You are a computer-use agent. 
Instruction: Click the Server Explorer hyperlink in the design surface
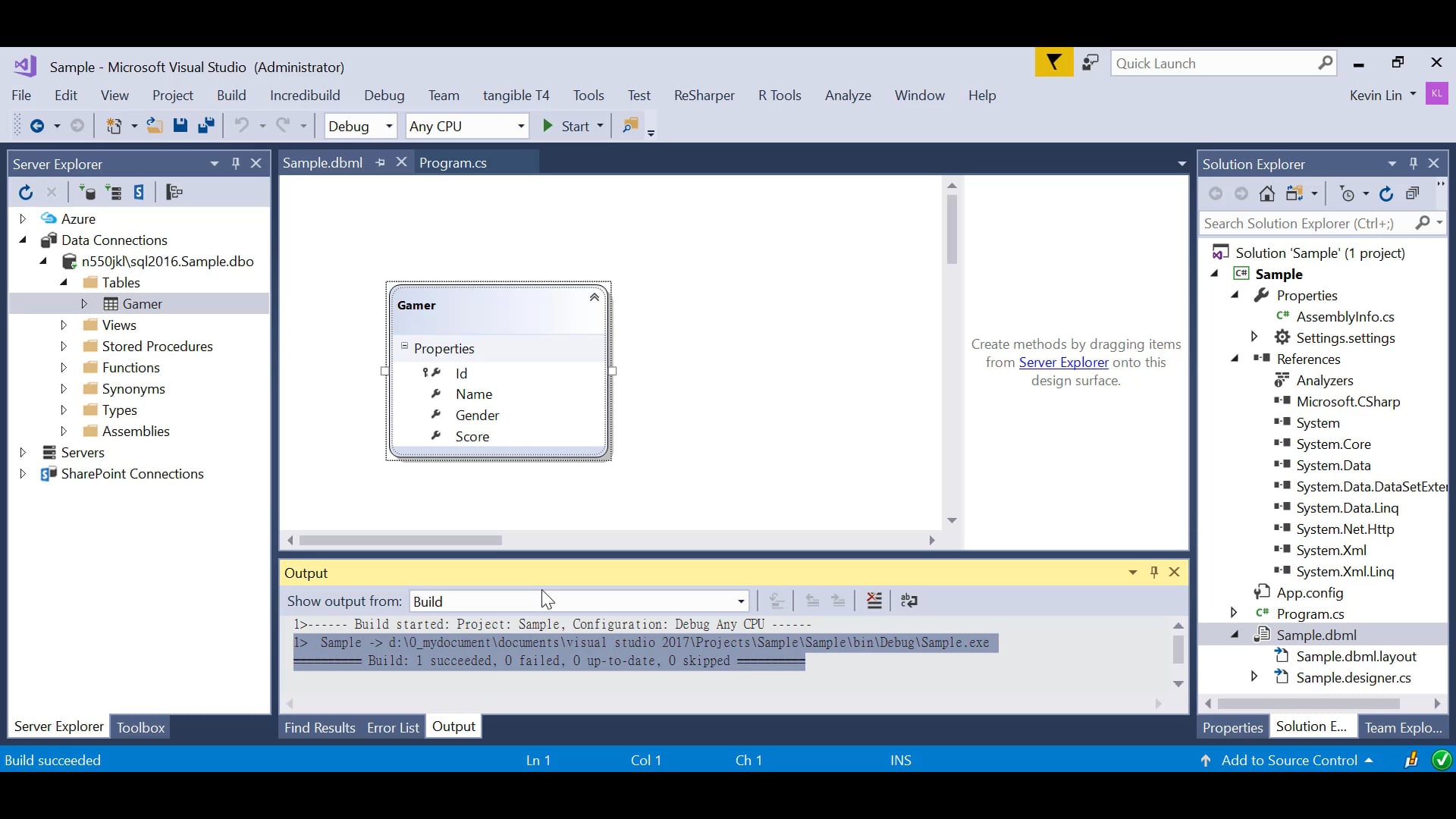click(x=1065, y=362)
